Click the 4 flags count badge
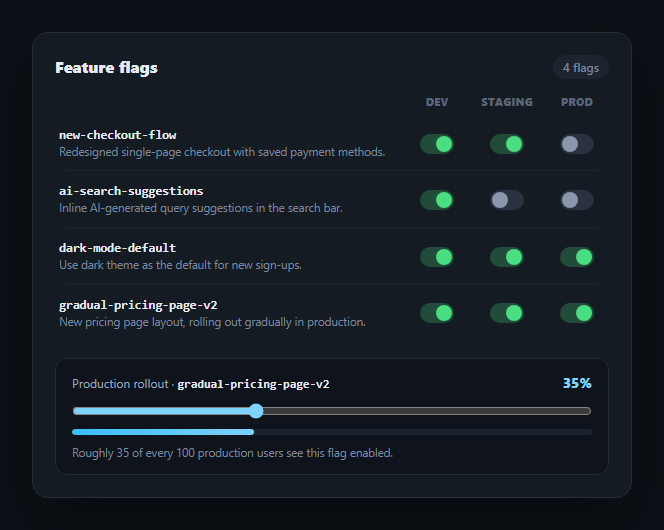The height and width of the screenshot is (530, 664). [581, 68]
